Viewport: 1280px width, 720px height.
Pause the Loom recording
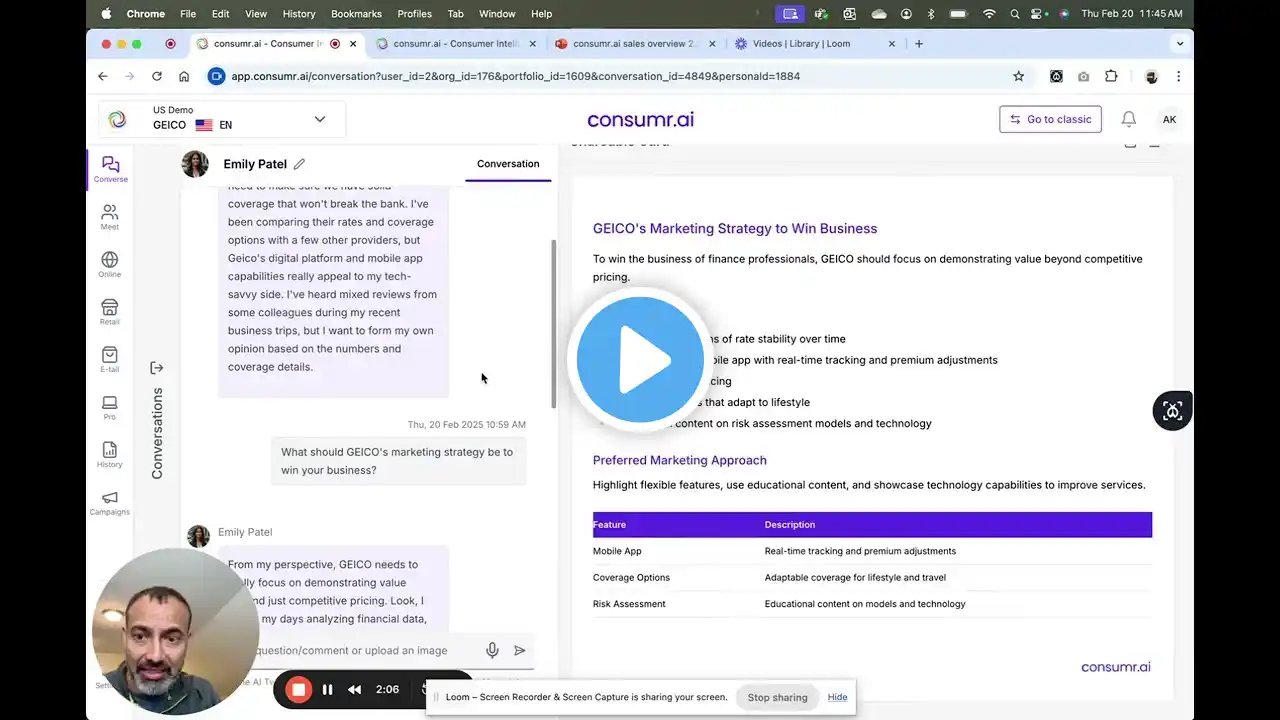(327, 689)
